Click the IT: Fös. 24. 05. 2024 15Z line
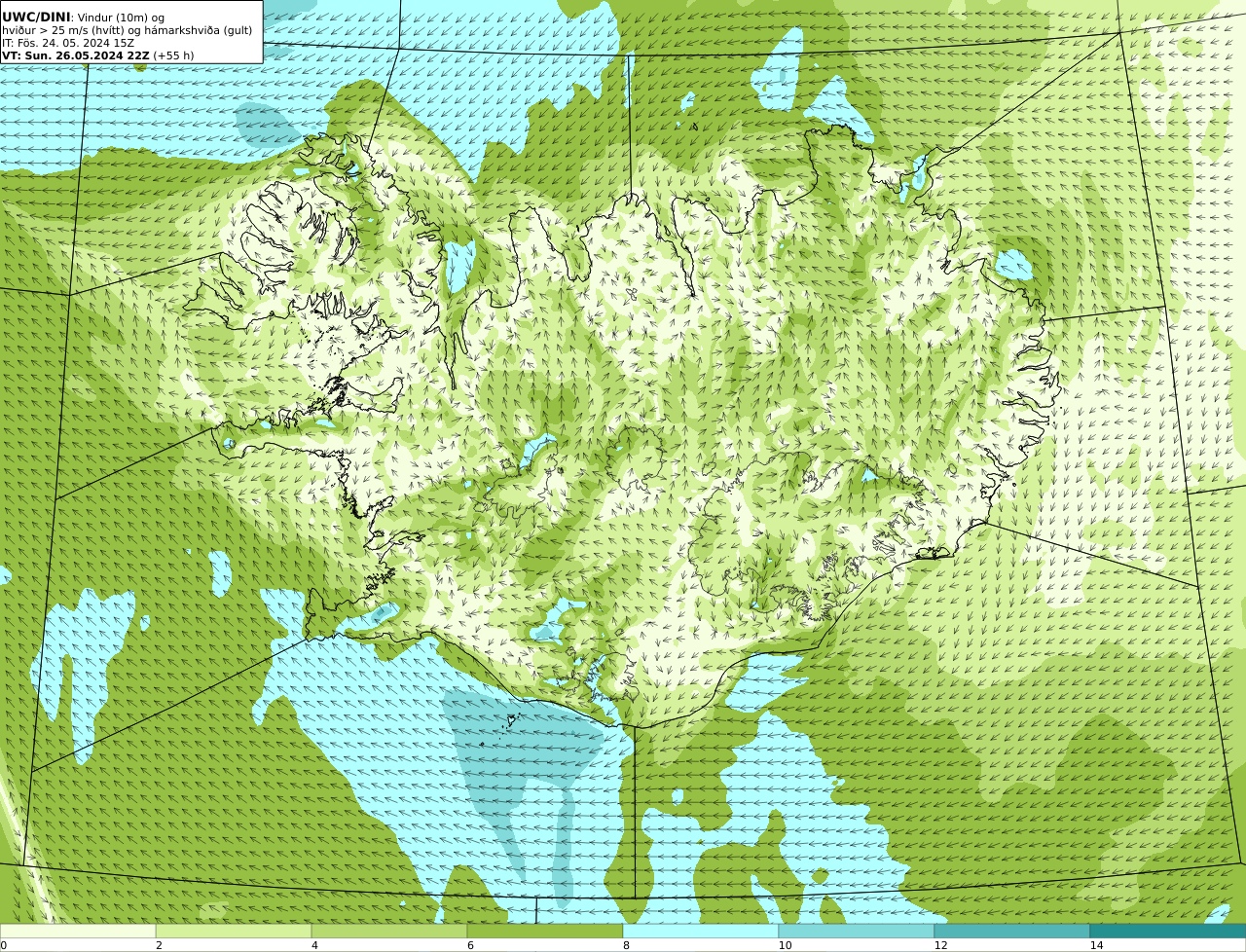The height and width of the screenshot is (952, 1246). pyautogui.click(x=68, y=43)
